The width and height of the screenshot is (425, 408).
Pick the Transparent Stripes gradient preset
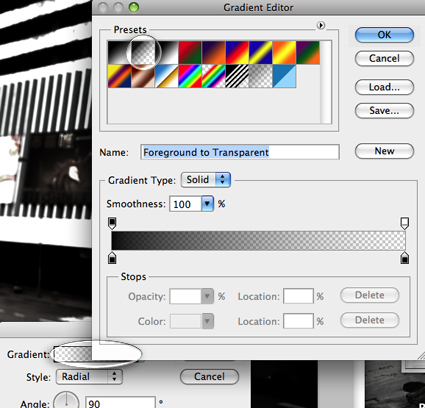pyautogui.click(x=237, y=76)
